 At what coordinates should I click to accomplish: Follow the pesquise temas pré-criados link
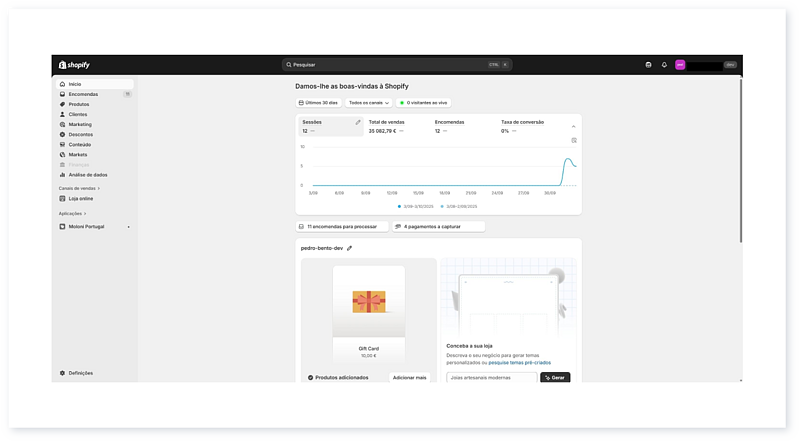coord(533,363)
